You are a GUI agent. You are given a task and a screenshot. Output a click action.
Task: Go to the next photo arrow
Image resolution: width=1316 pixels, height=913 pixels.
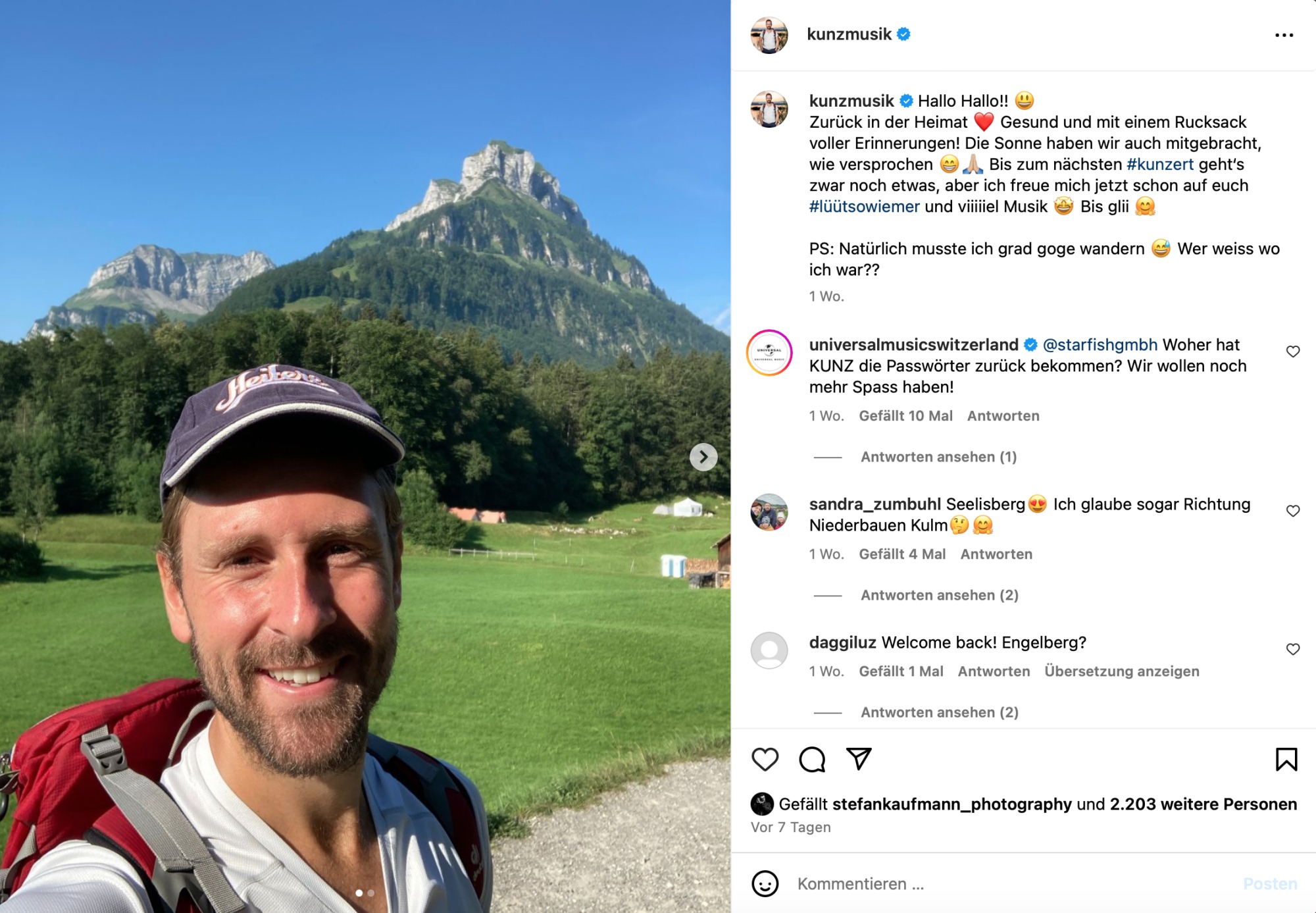[703, 457]
